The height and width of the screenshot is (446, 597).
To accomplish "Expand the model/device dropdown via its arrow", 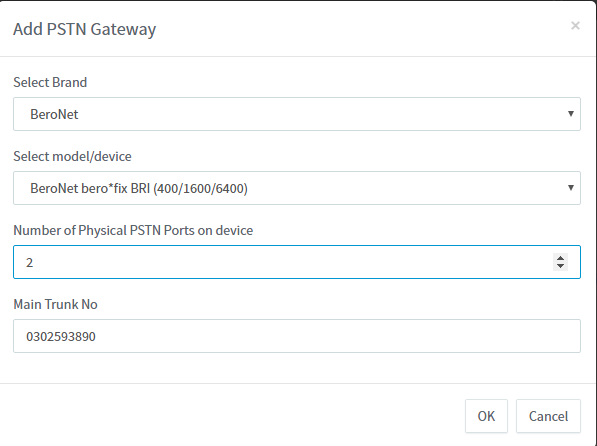I will [570, 187].
